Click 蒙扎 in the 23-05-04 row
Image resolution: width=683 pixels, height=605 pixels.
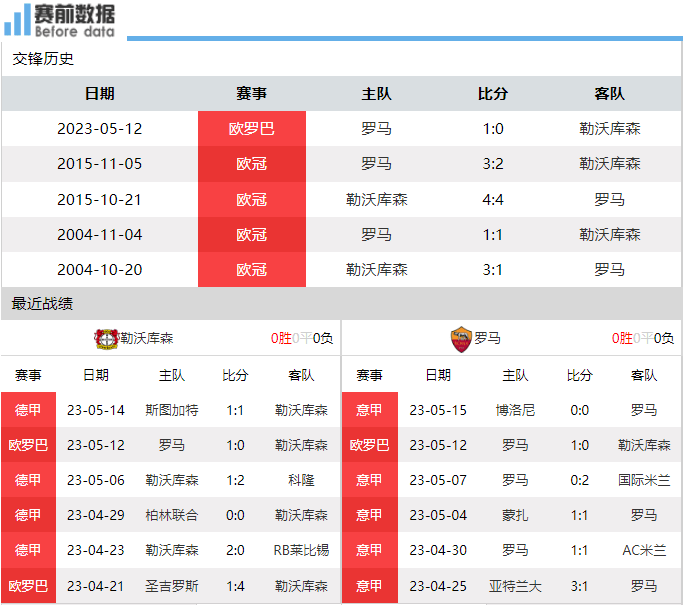(x=515, y=515)
